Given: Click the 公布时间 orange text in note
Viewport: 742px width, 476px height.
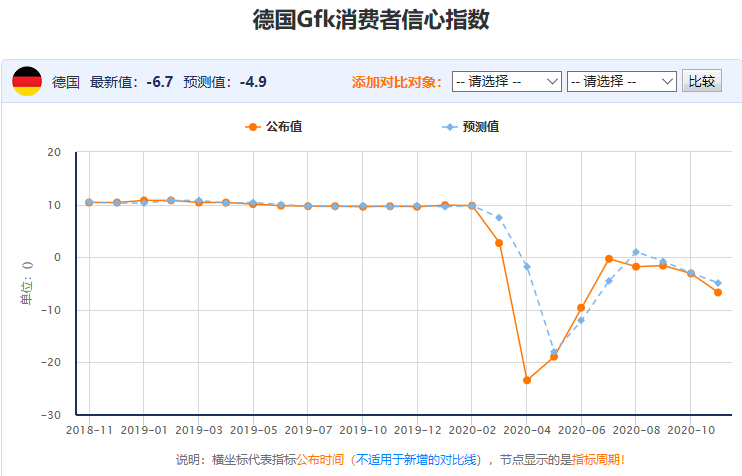Looking at the screenshot, I should point(320,459).
